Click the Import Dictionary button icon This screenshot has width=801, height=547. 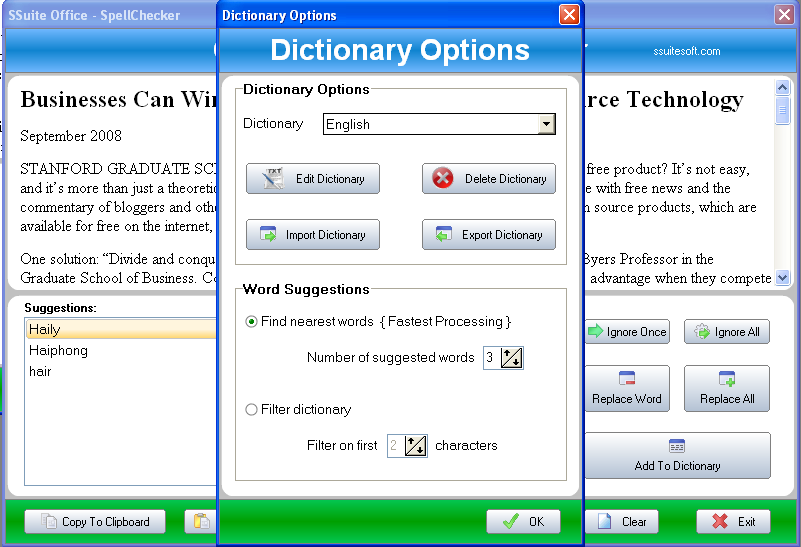pos(269,235)
